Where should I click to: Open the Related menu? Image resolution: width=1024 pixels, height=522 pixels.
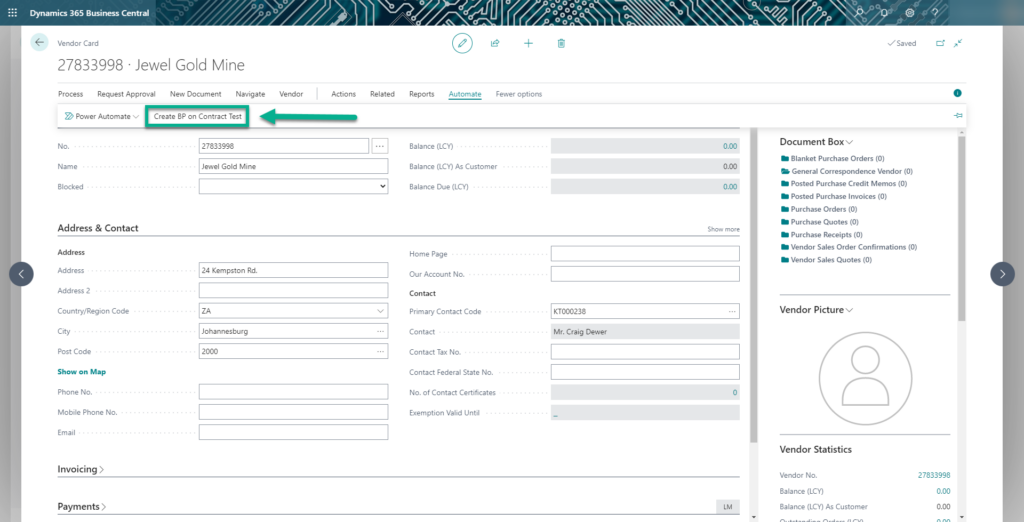click(382, 94)
